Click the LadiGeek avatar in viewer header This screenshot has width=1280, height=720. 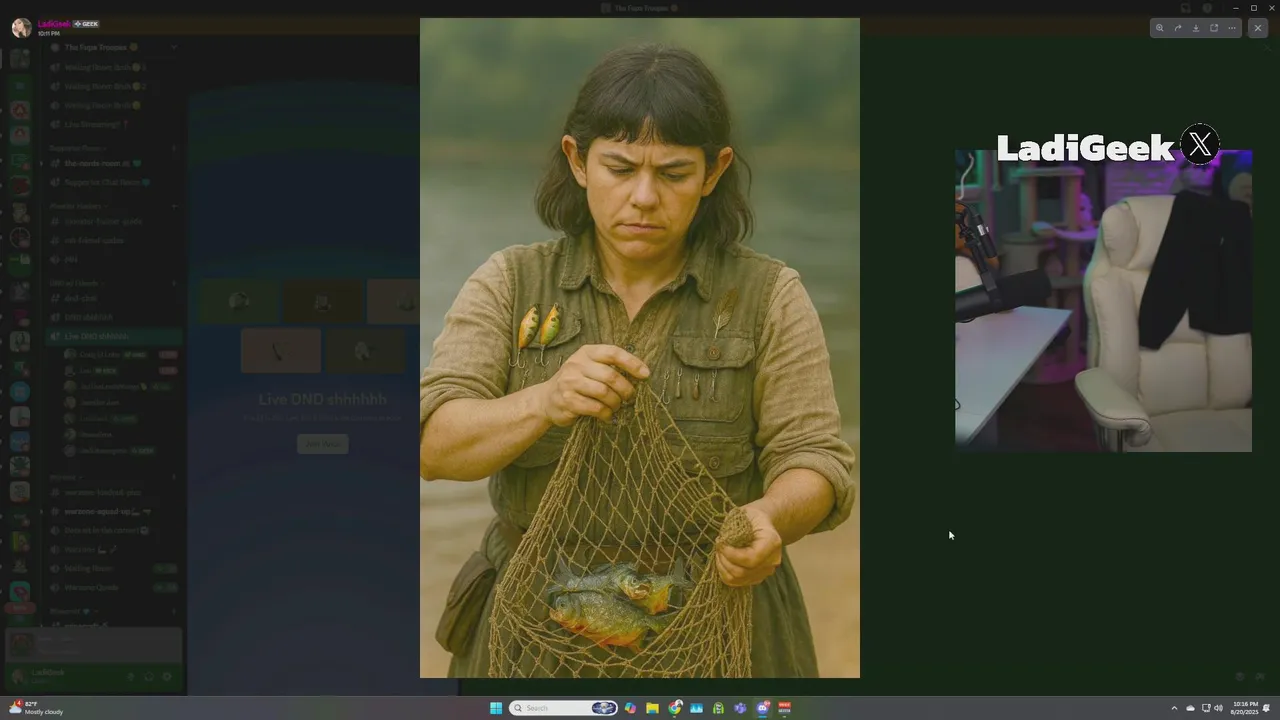pyautogui.click(x=21, y=28)
